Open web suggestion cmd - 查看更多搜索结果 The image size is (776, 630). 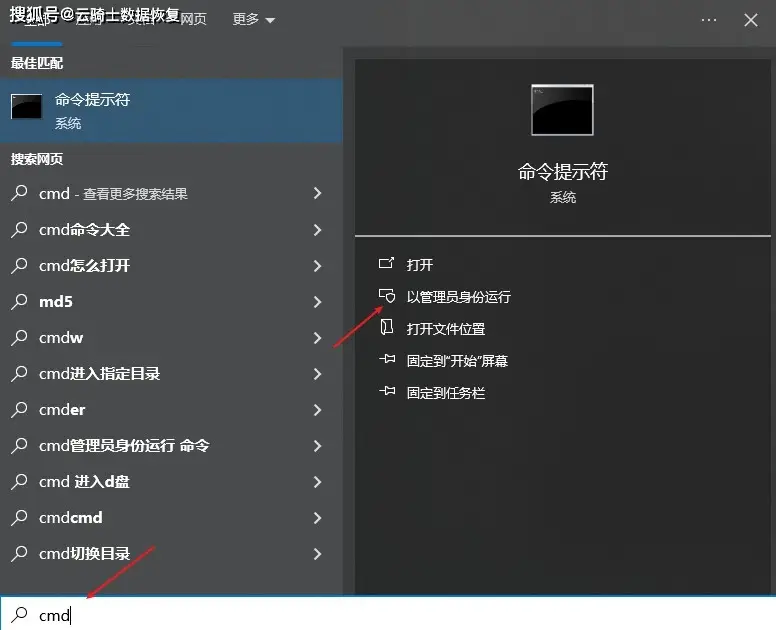(171, 194)
